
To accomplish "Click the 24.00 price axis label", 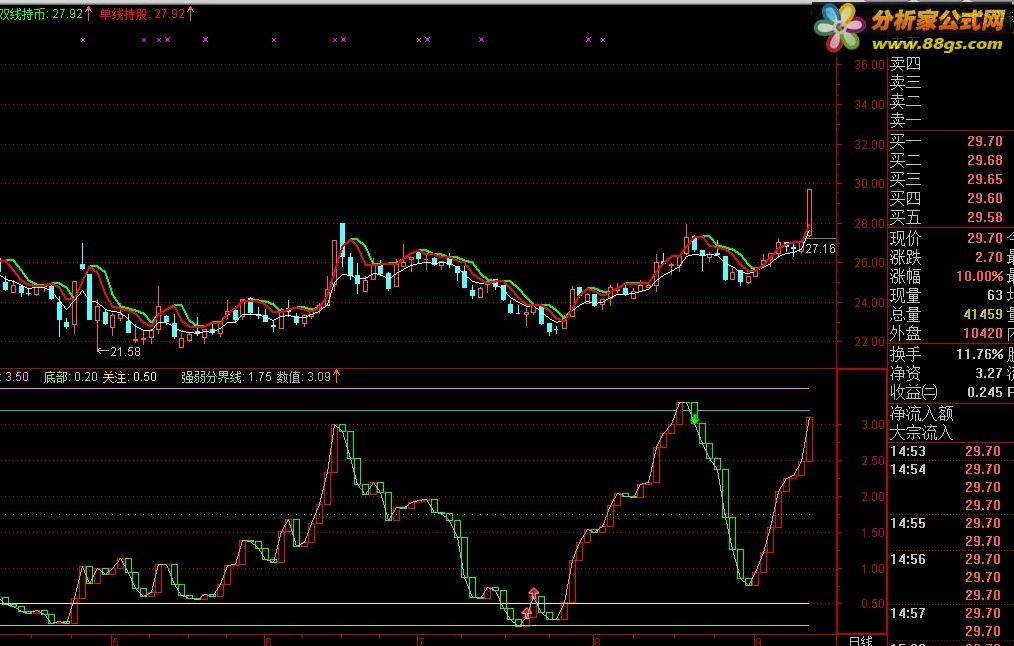I will [x=868, y=302].
